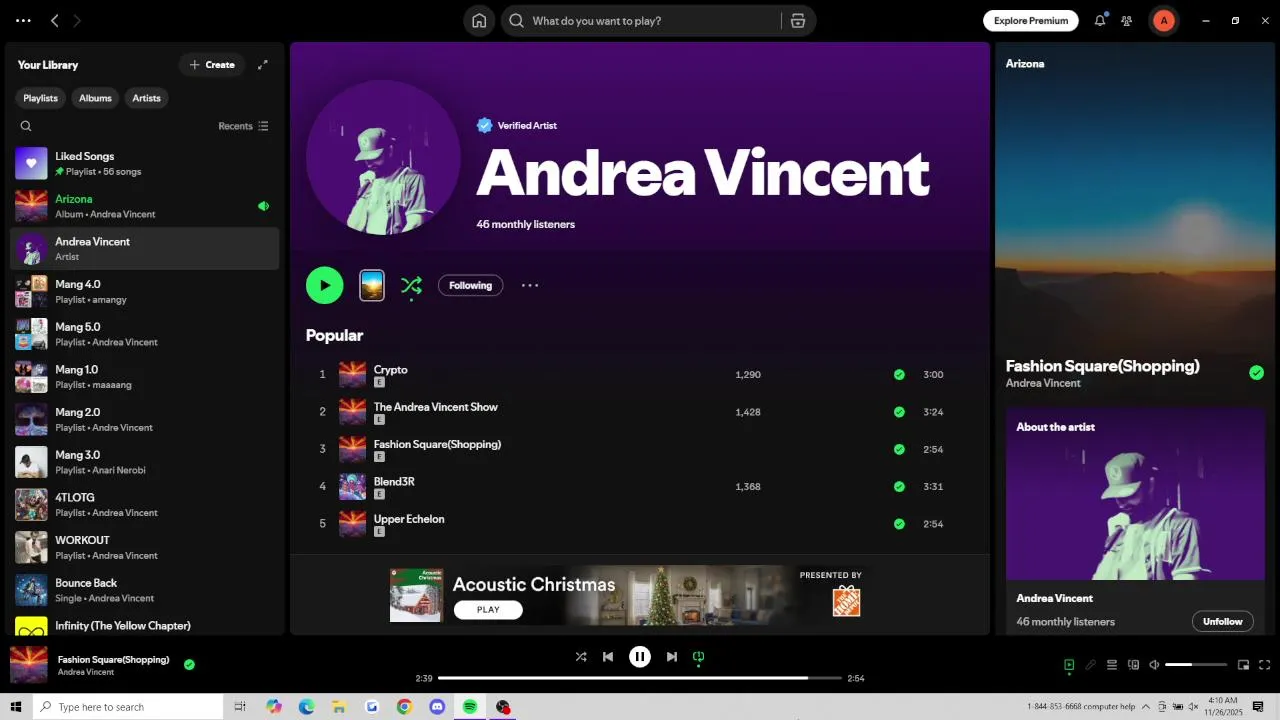This screenshot has width=1280, height=720.
Task: Adjust the volume slider
Action: pos(1196,665)
